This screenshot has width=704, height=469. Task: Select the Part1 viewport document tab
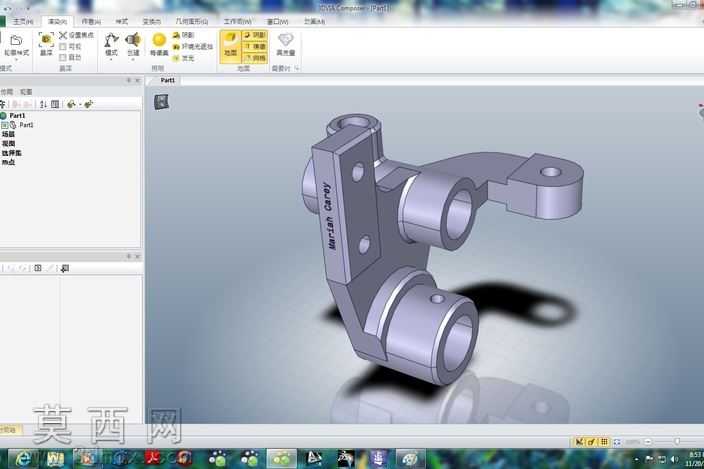(x=167, y=80)
